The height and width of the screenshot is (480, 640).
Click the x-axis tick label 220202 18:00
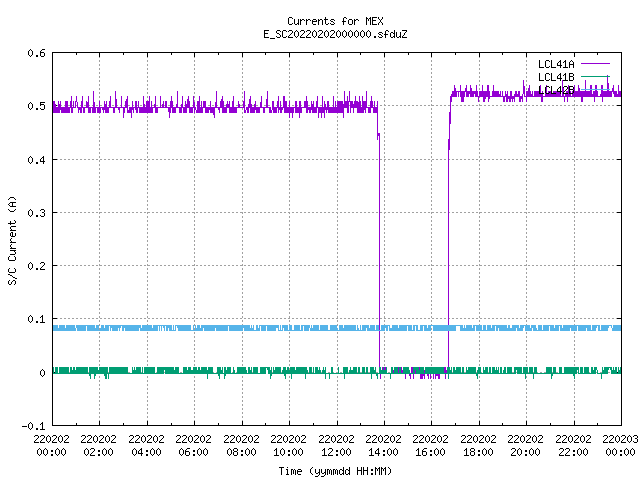[478, 445]
